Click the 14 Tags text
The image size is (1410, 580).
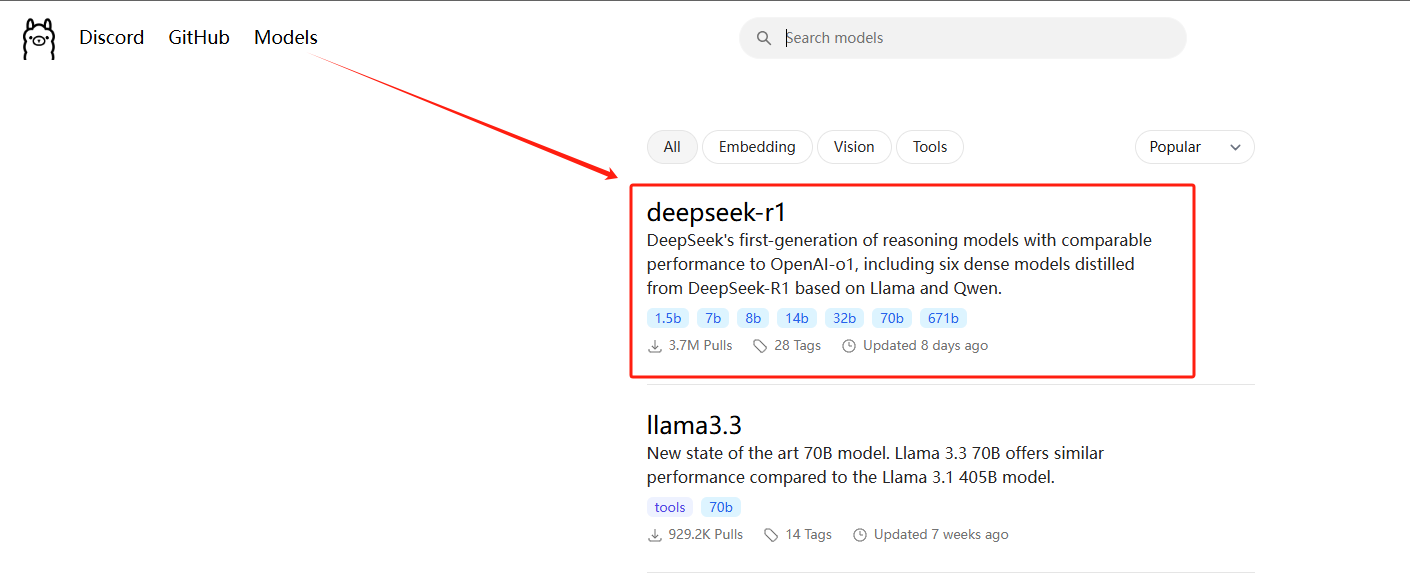[808, 535]
